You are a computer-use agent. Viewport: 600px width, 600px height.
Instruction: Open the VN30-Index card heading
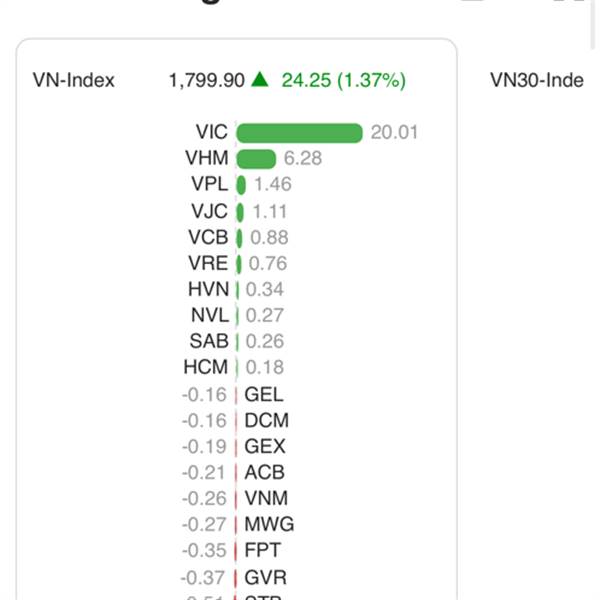coord(536,80)
